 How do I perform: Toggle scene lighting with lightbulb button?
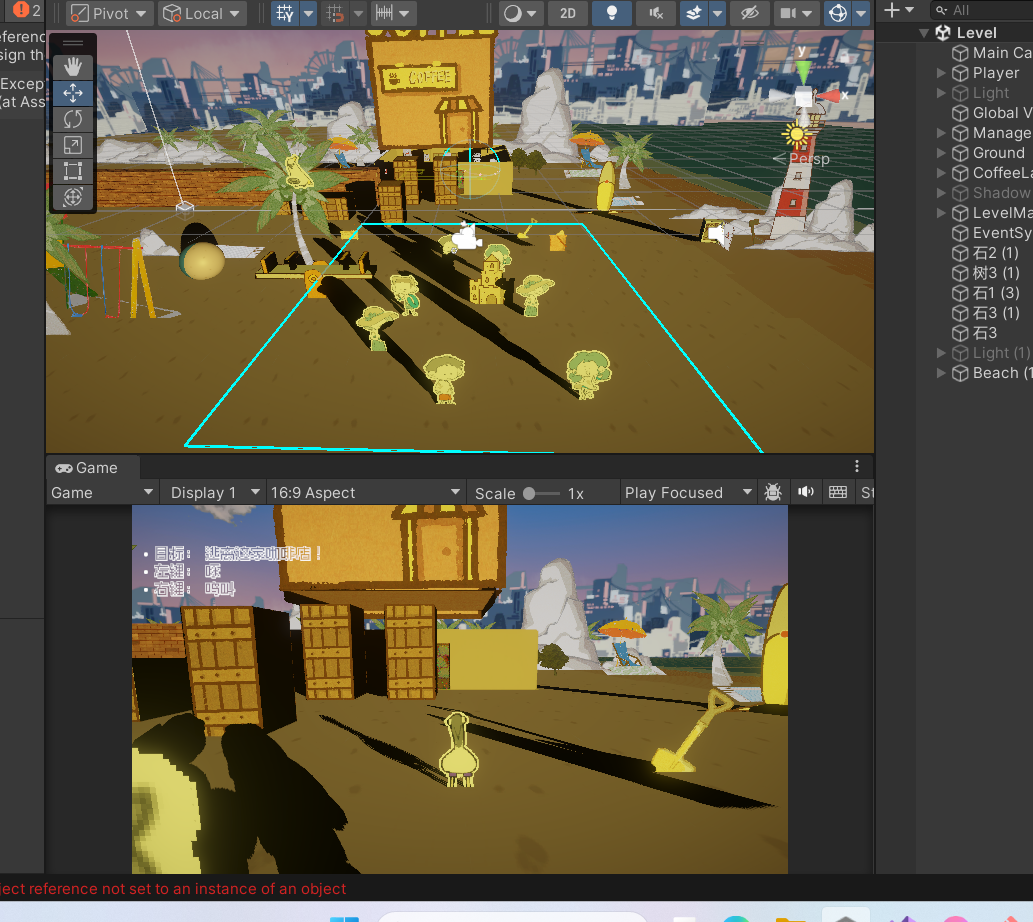(x=611, y=14)
